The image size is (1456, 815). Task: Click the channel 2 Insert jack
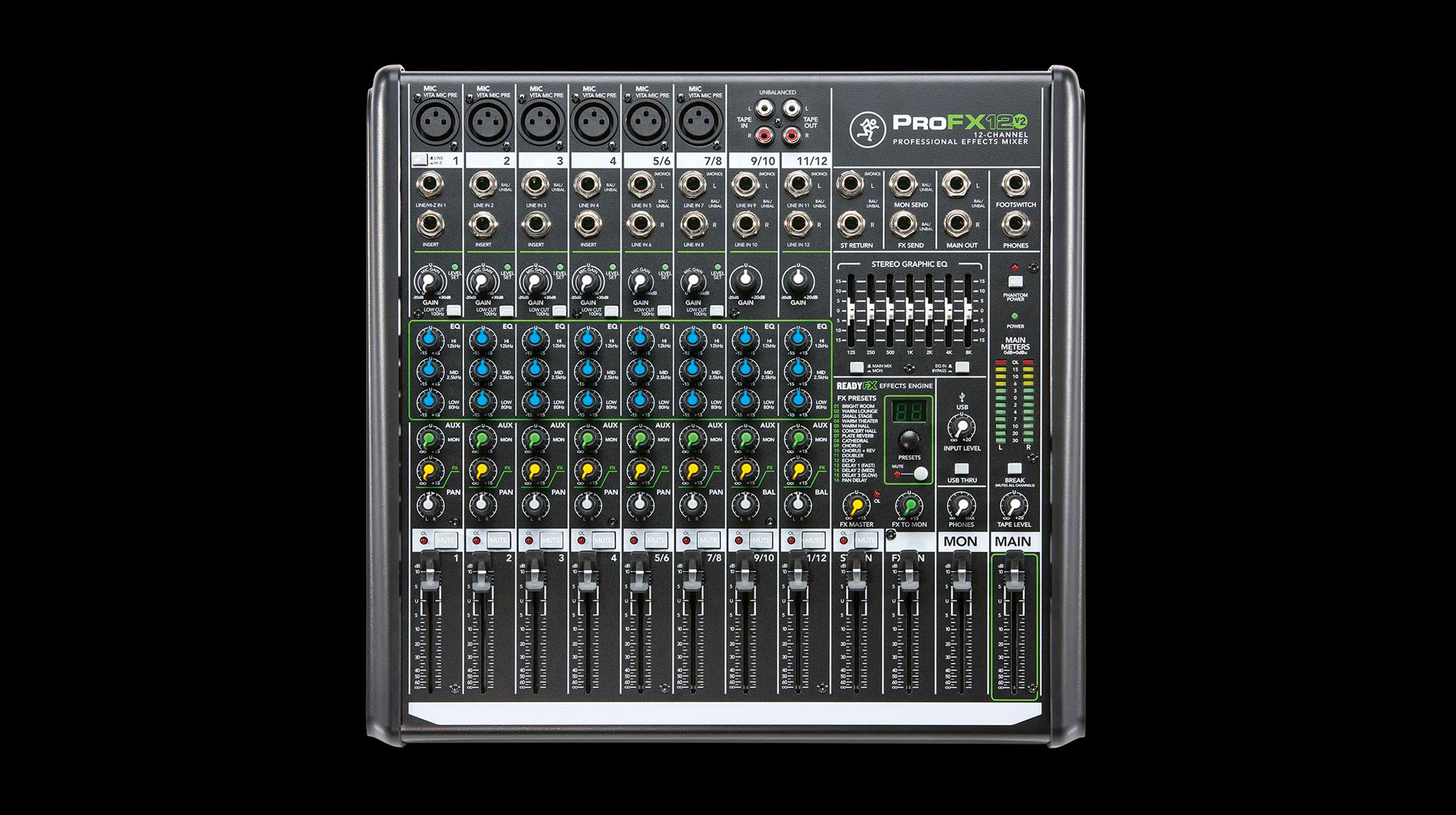pyautogui.click(x=483, y=225)
